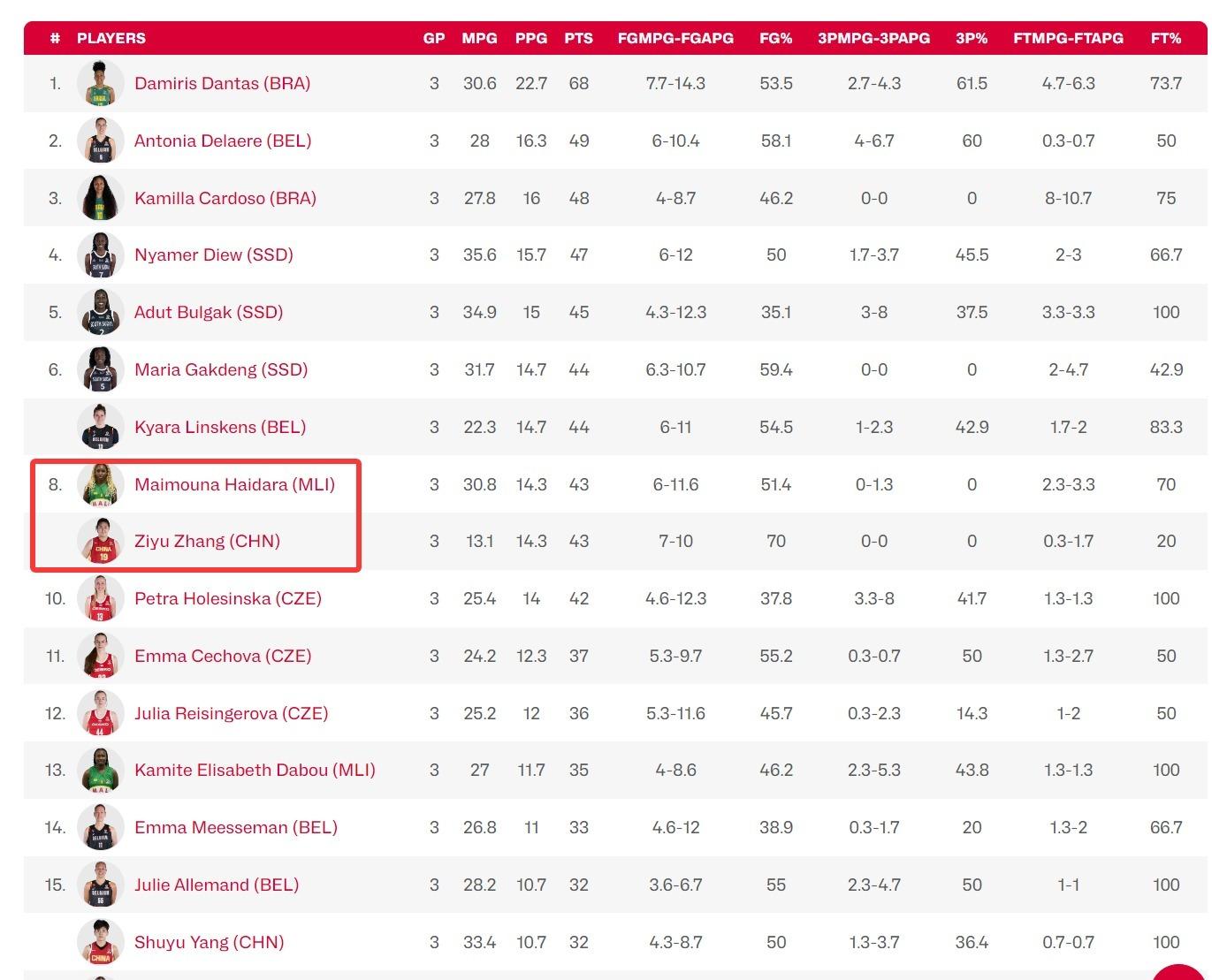Click Adut Bulgak (SSD) name link

(x=209, y=312)
